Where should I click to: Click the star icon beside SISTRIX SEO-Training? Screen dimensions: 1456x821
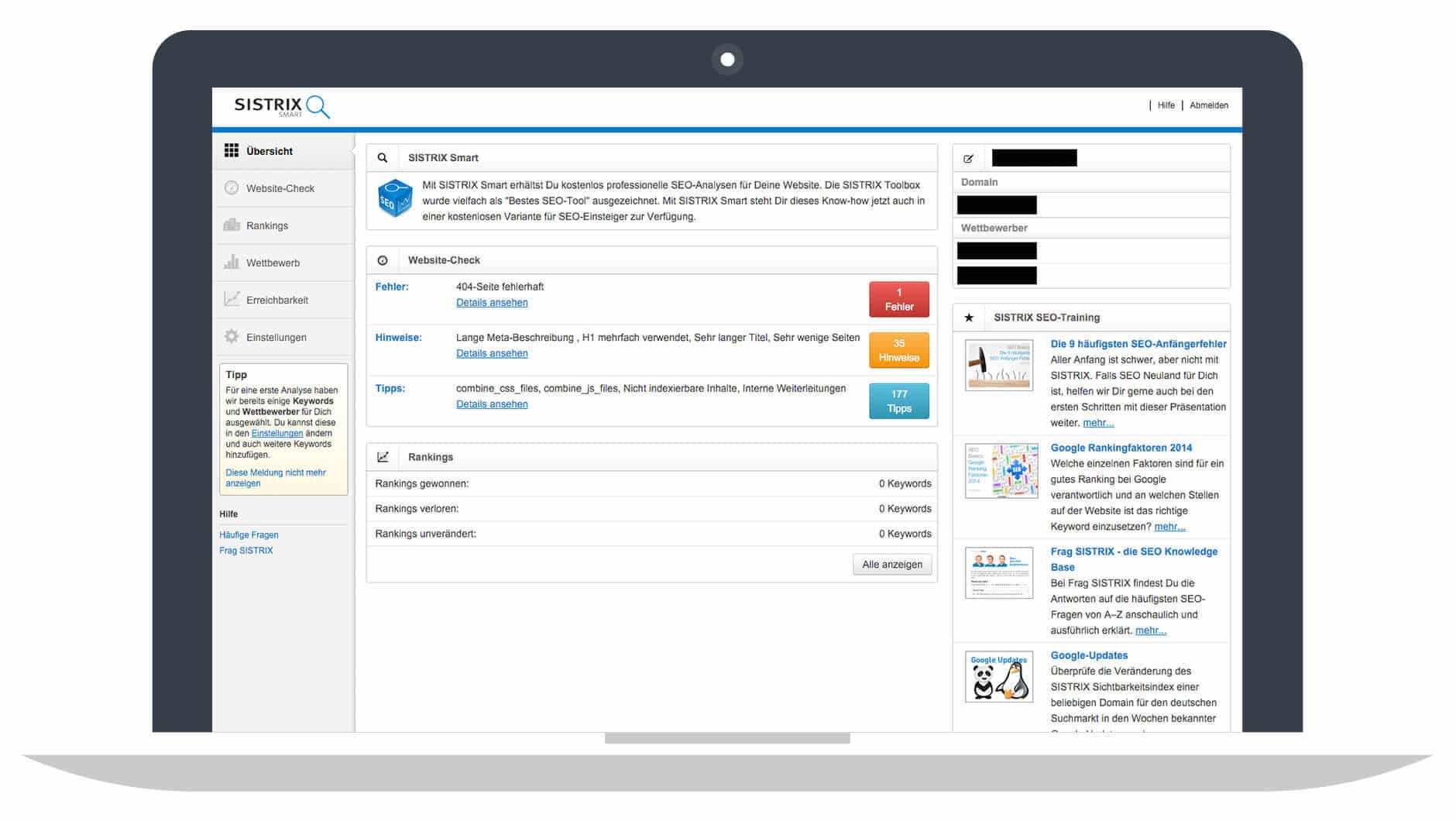coord(969,318)
